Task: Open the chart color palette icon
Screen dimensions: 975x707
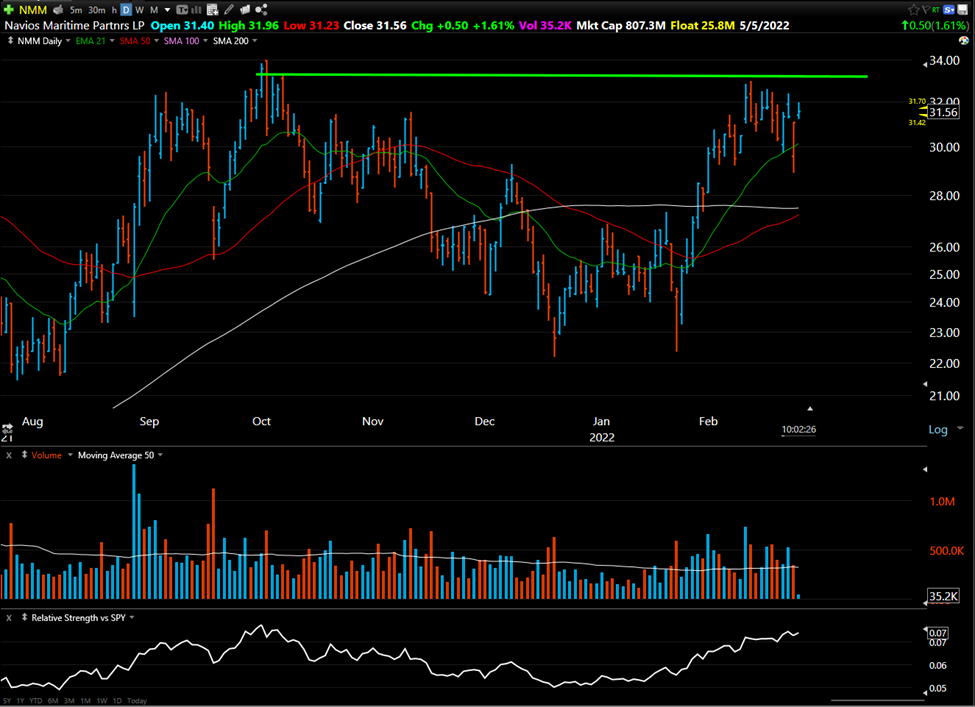Action: [964, 40]
